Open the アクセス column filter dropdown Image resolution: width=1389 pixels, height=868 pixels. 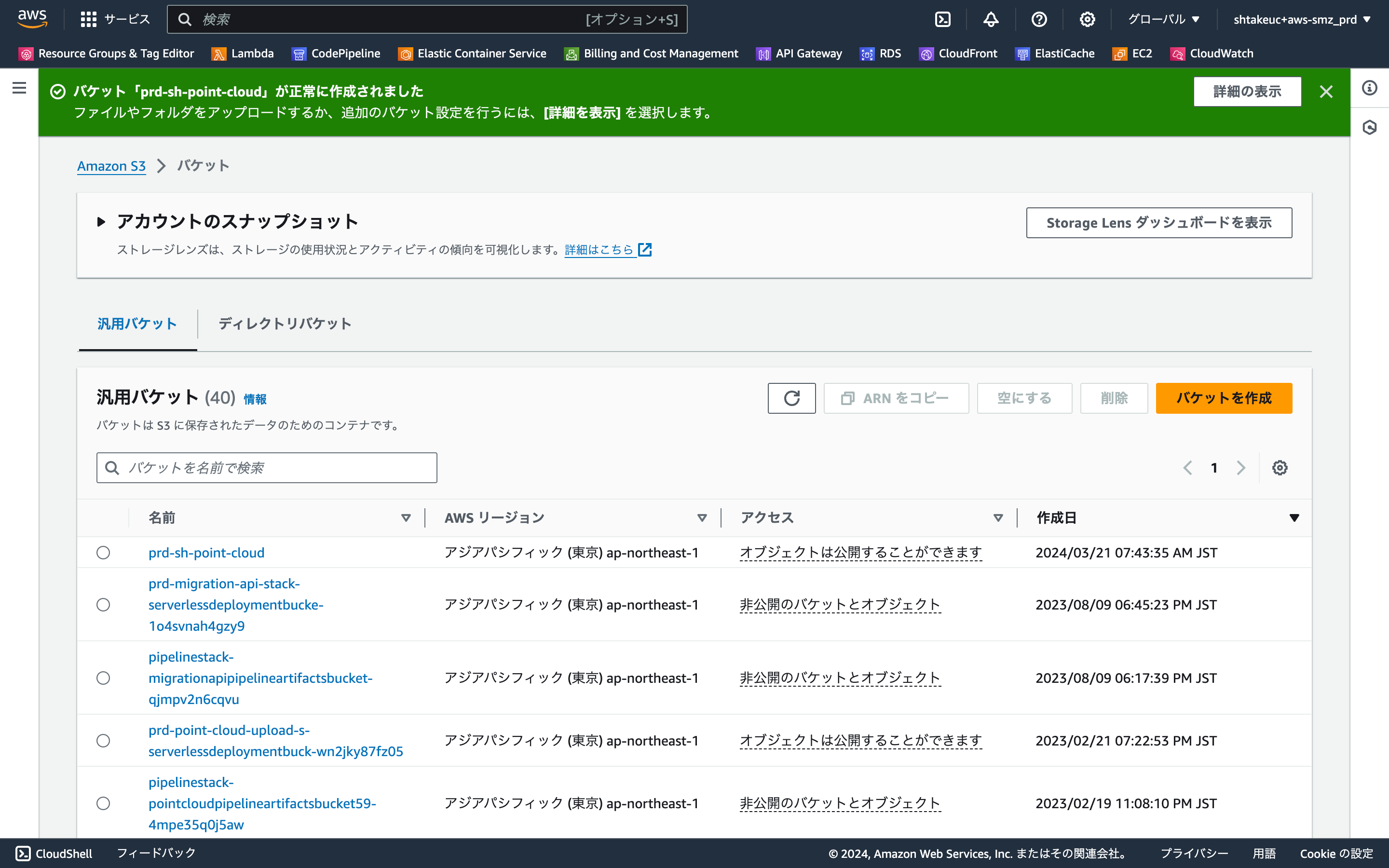click(x=999, y=517)
